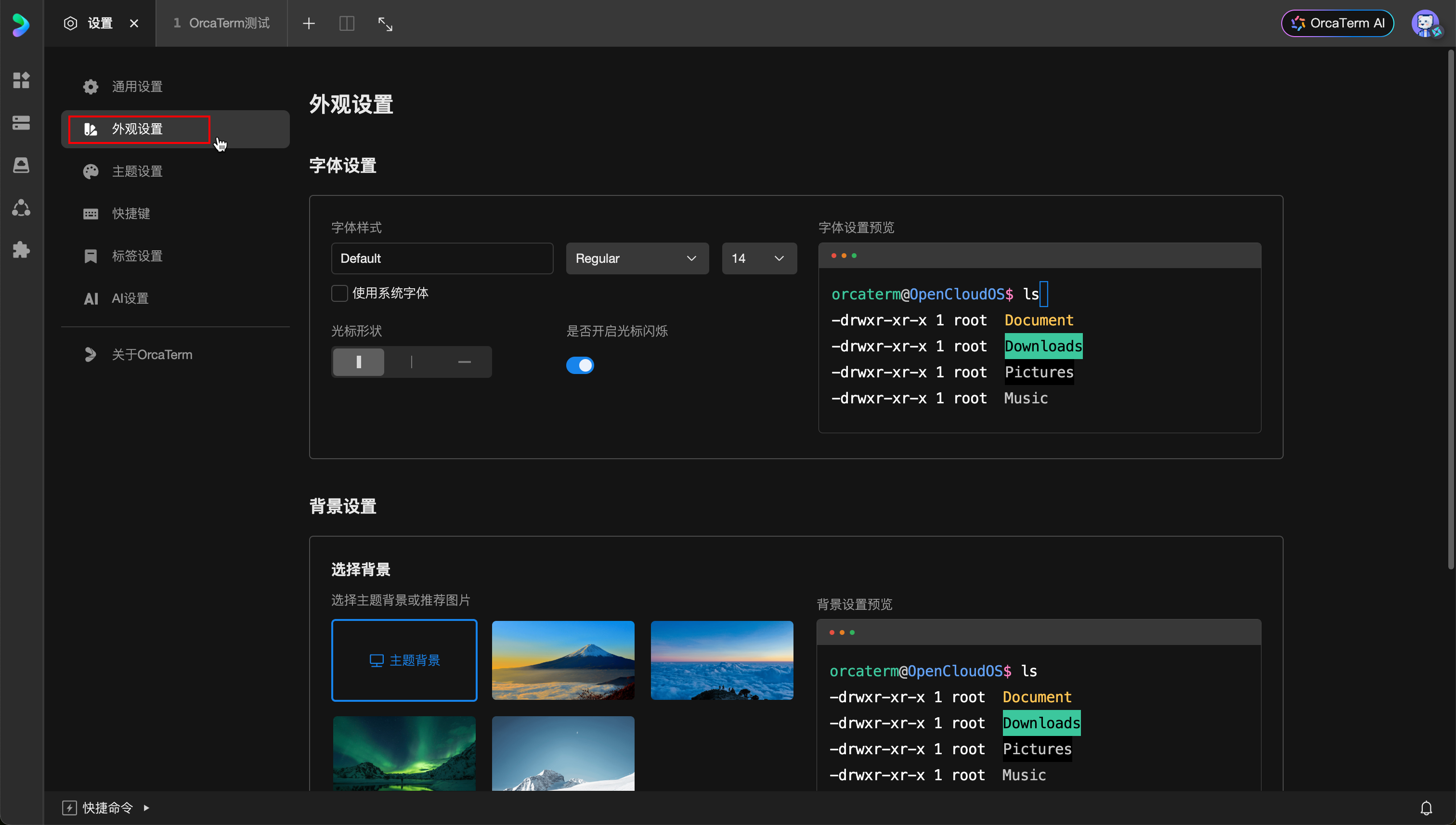Expand 快捷命令 panel arrow
Image resolution: width=1456 pixels, height=825 pixels.
tap(146, 808)
